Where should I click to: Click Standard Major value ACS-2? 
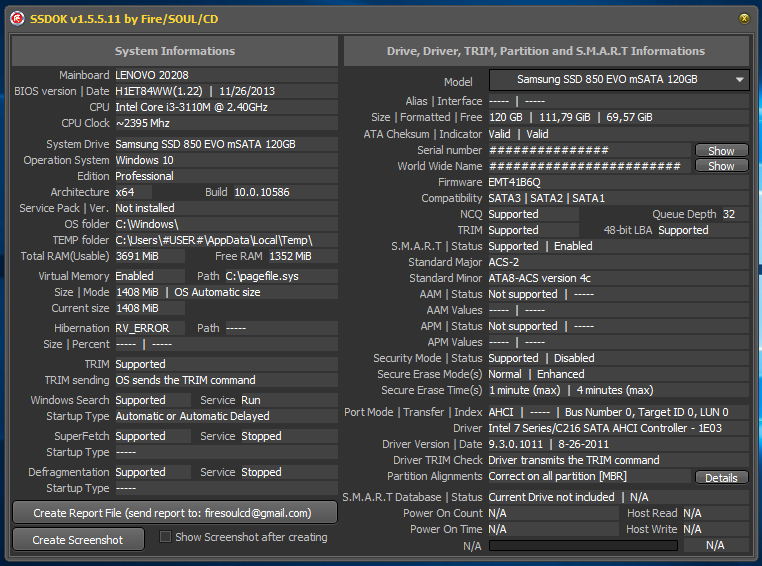[x=503, y=262]
